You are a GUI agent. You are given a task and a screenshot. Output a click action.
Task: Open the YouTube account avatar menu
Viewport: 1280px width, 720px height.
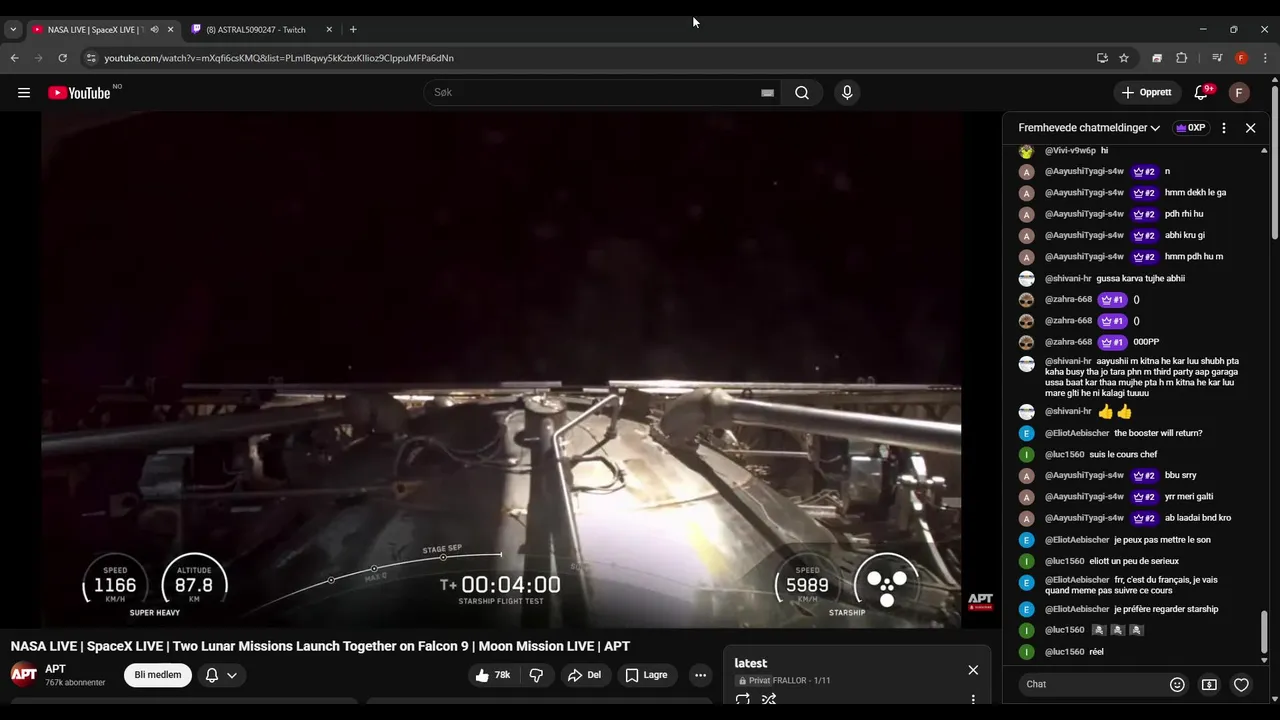point(1239,93)
